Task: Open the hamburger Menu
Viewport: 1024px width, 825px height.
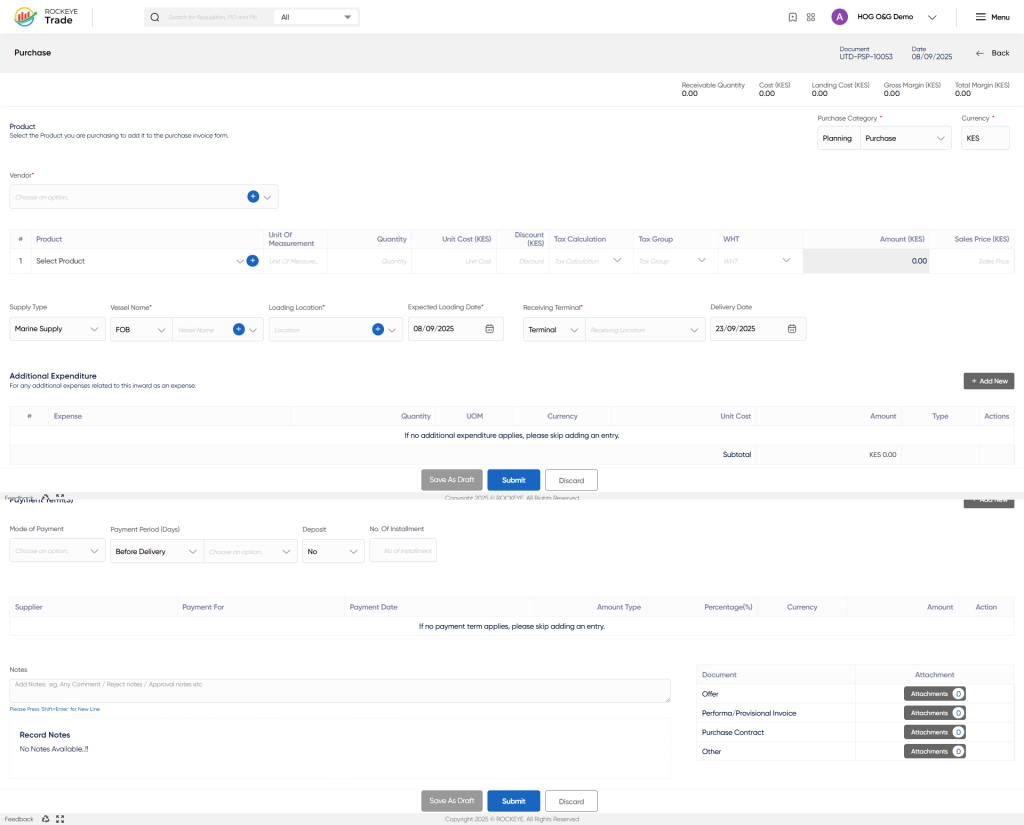Action: click(992, 17)
